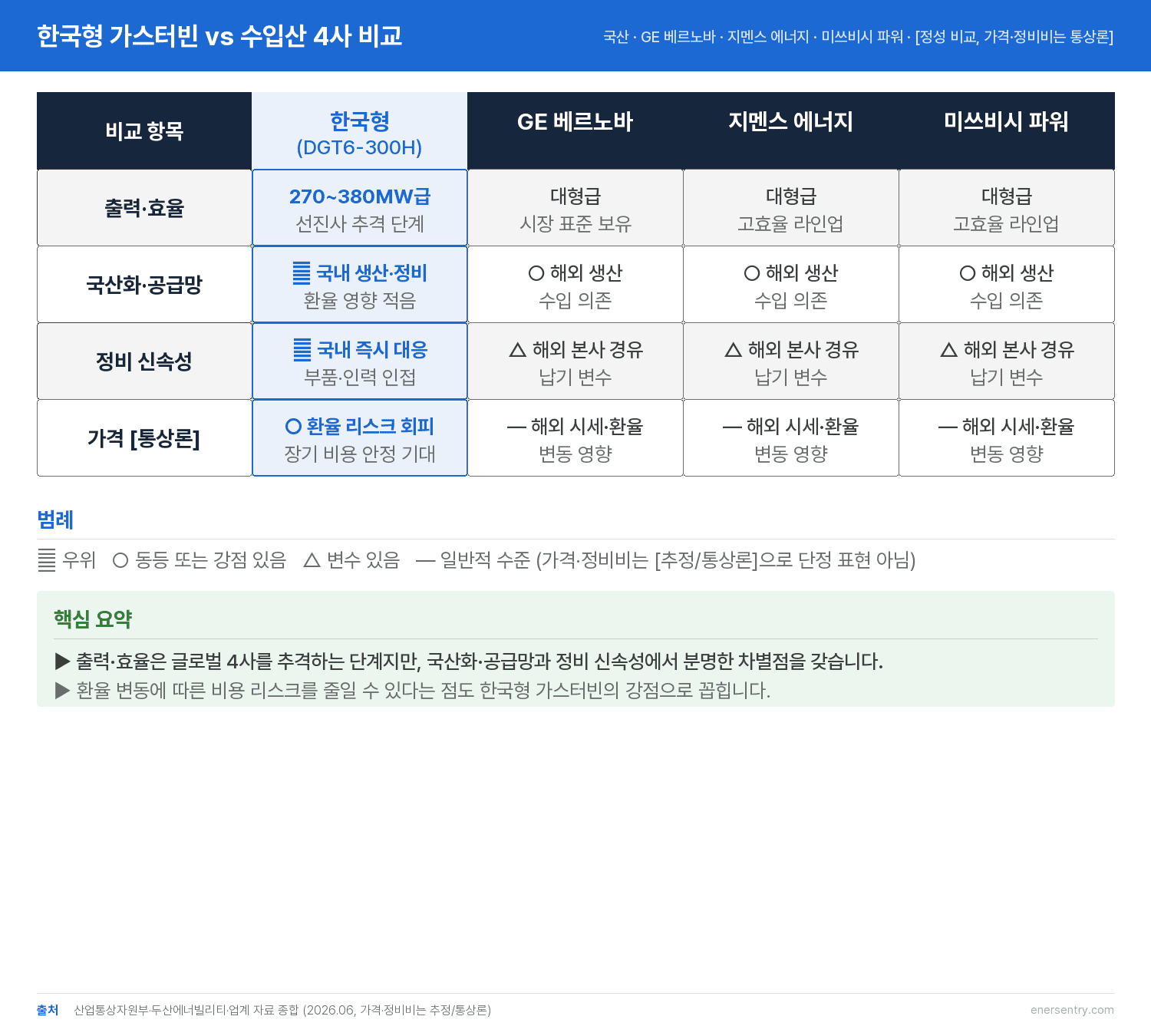Viewport: 1151px width, 1036px height.
Task: Click the 범례 legend heading
Action: (x=55, y=520)
